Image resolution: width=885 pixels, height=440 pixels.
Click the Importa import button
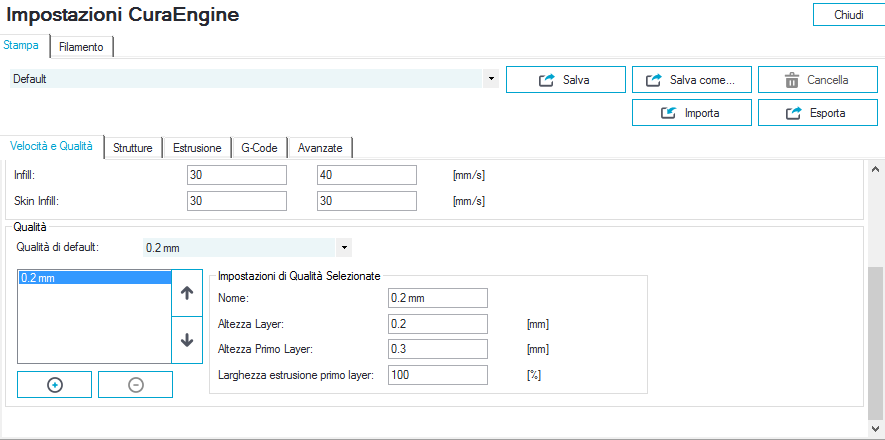point(691,113)
